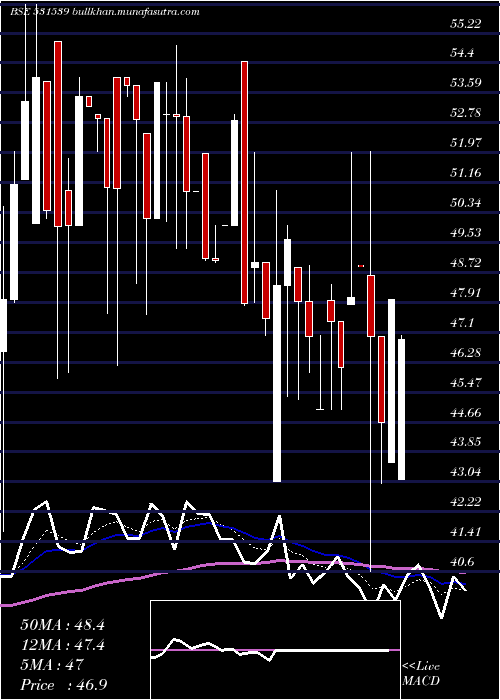Screen dimensions: 500x700
Task: Click the 55.22 price axis label
Action: pos(465,24)
